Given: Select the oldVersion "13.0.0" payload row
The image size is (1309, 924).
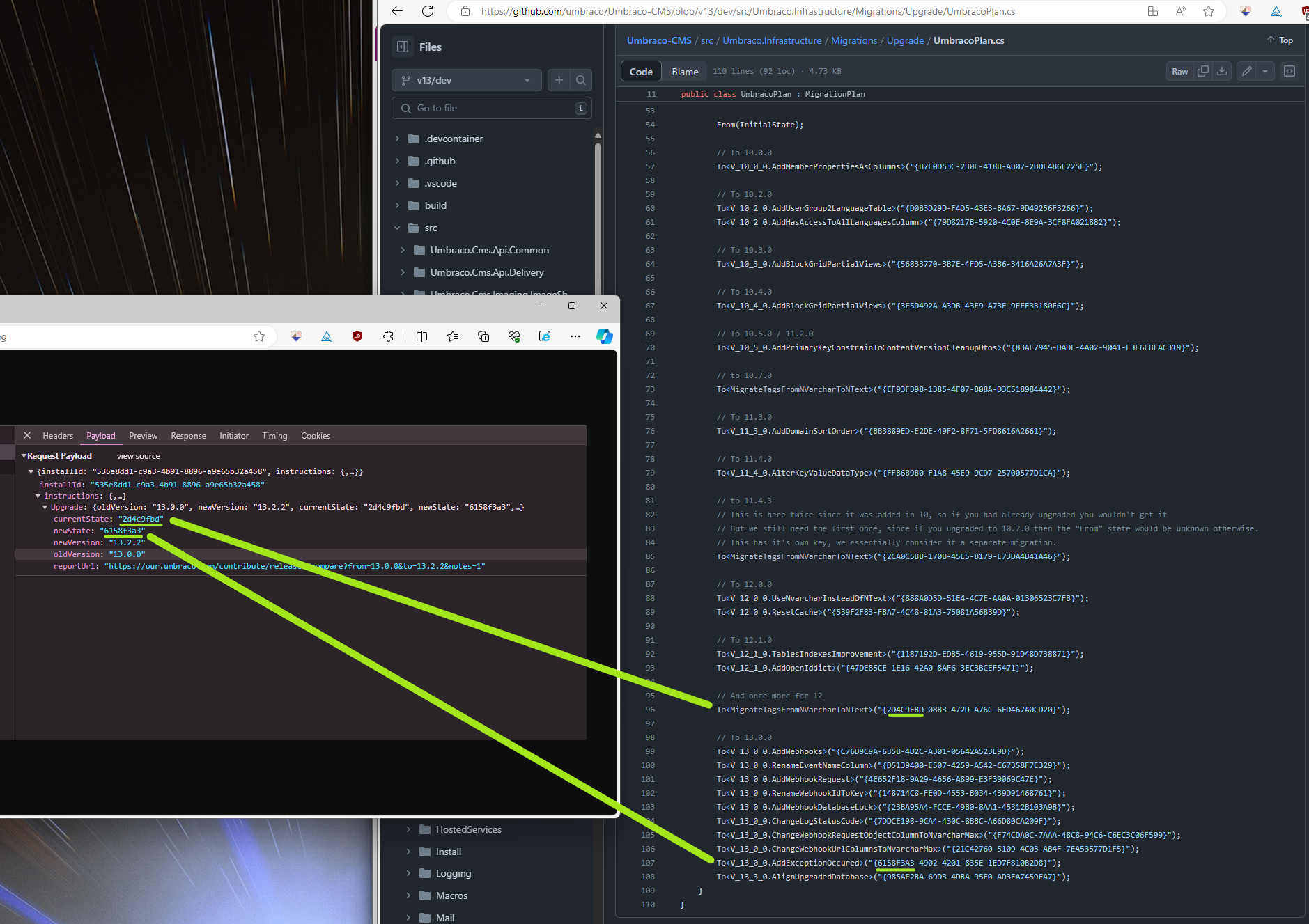Looking at the screenshot, I should click(x=300, y=554).
